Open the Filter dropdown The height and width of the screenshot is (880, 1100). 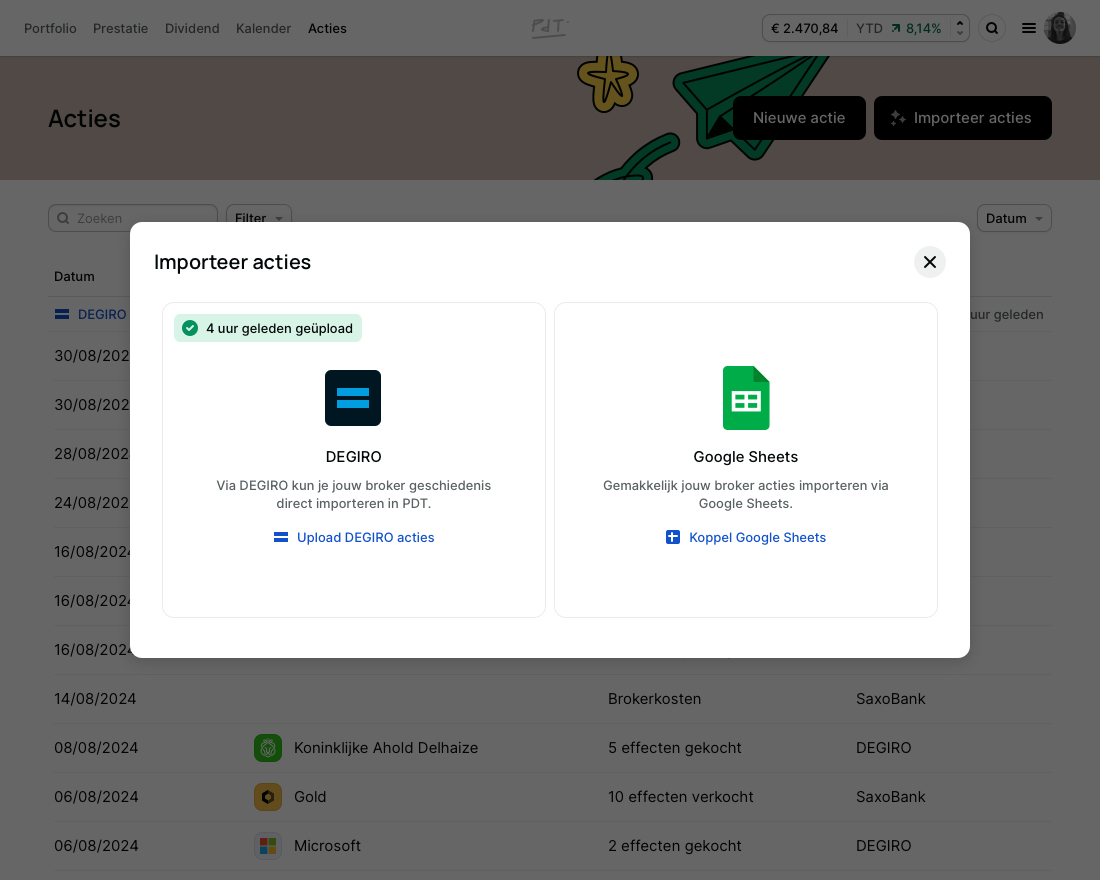[258, 218]
